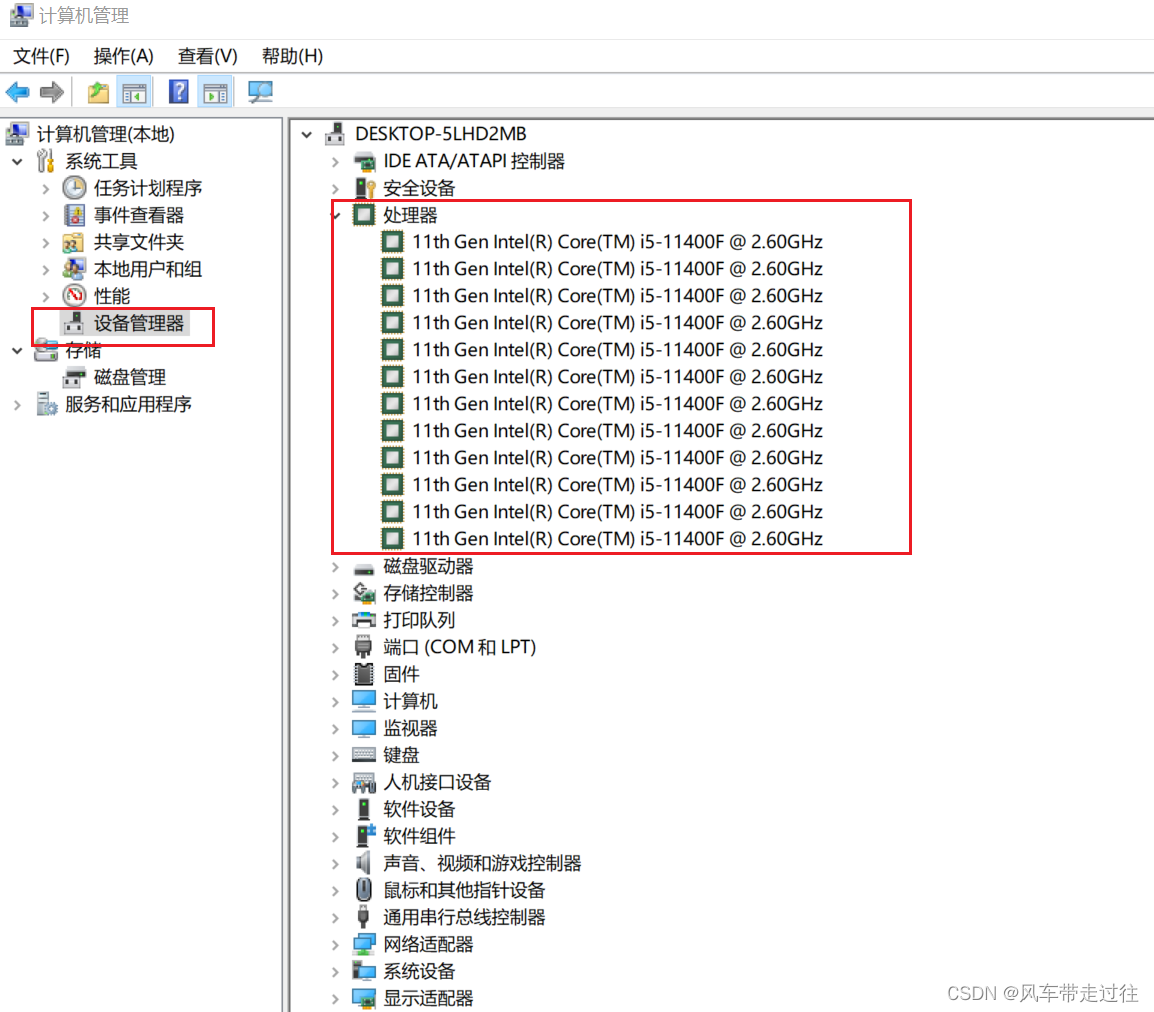Click the Disk Management icon
This screenshot has height=1012, width=1154.
click(x=74, y=378)
